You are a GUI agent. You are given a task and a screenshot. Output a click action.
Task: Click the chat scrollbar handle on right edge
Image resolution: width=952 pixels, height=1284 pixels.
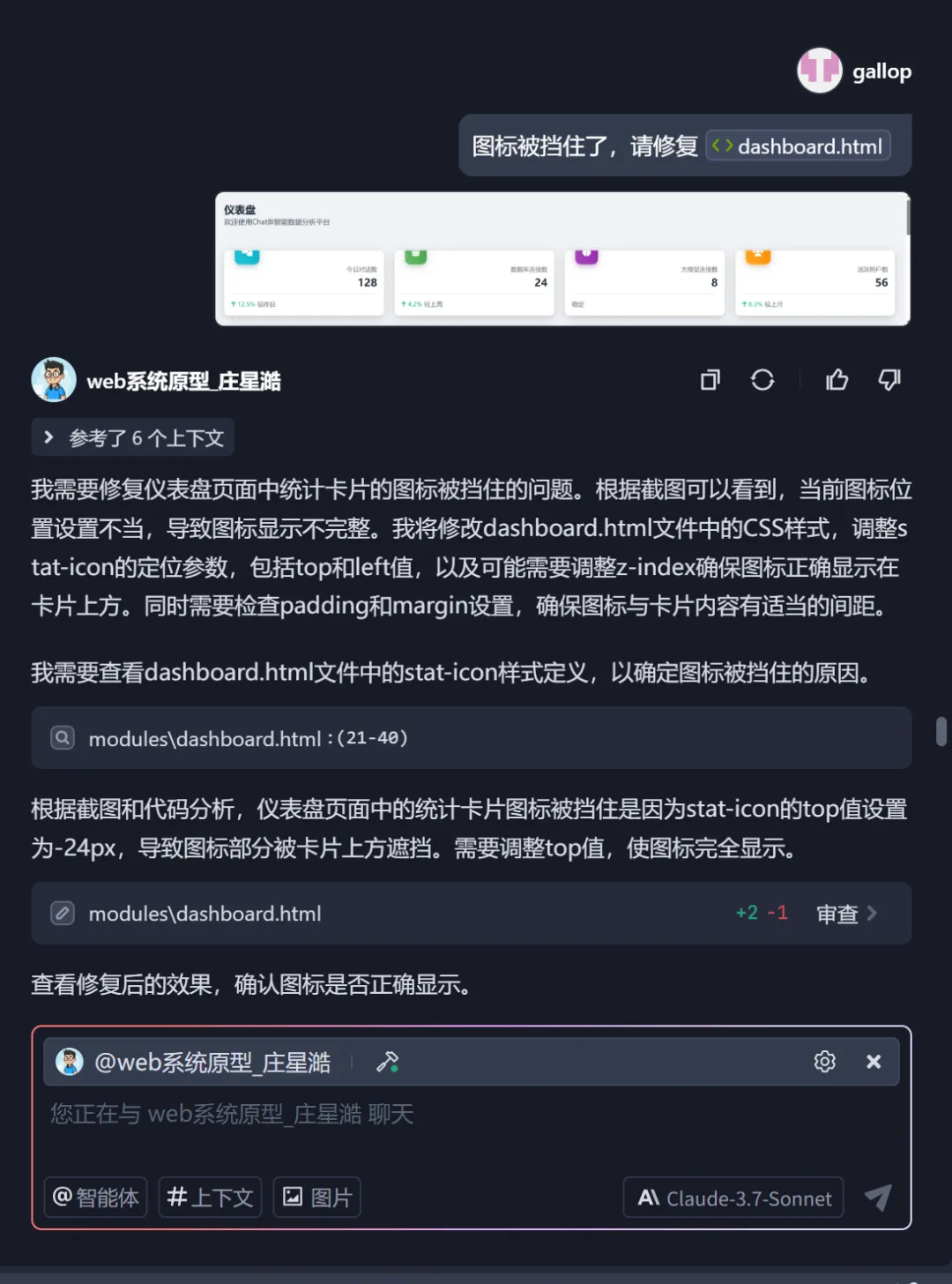point(941,732)
